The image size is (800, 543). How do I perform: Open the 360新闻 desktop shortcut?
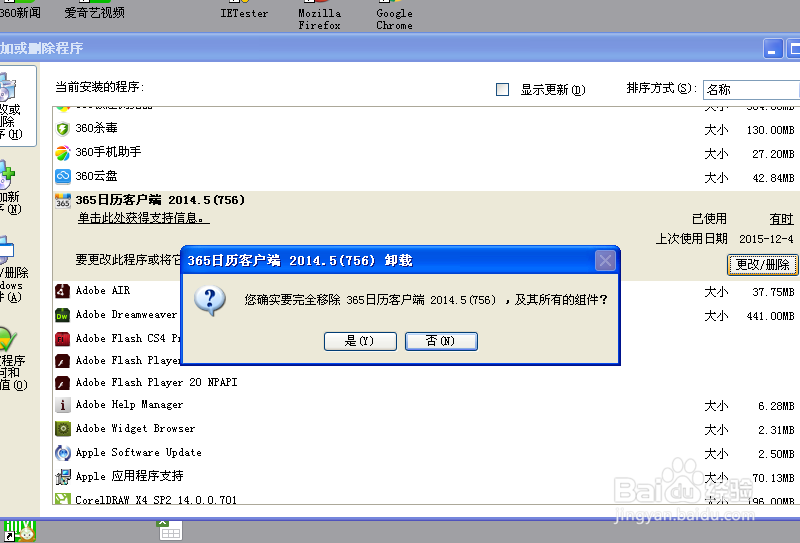coord(19,11)
